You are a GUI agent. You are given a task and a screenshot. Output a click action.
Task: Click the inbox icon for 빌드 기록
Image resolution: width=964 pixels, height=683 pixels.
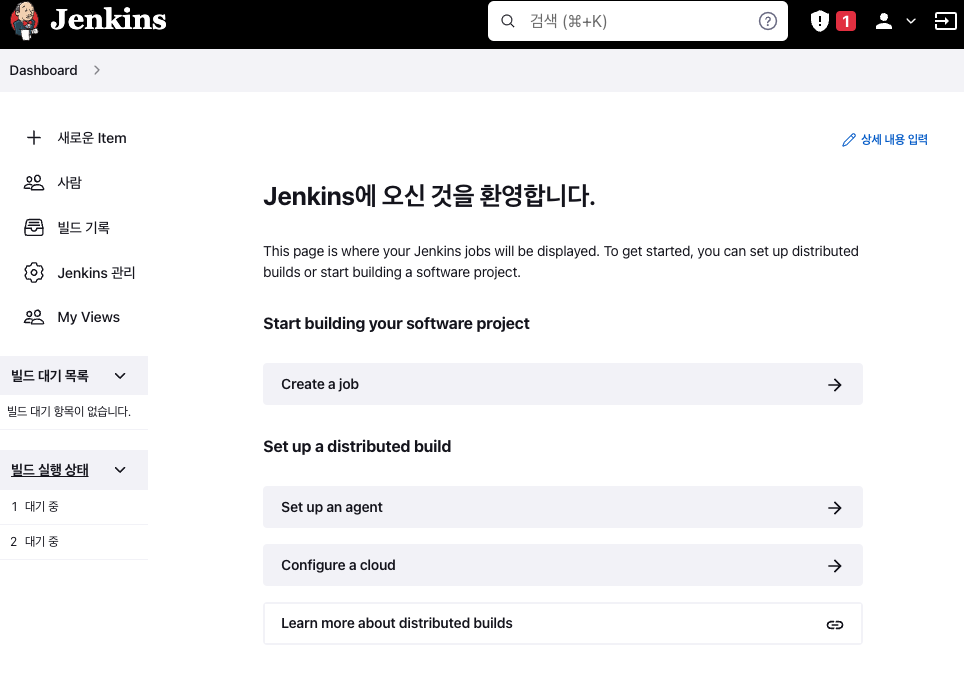click(34, 227)
